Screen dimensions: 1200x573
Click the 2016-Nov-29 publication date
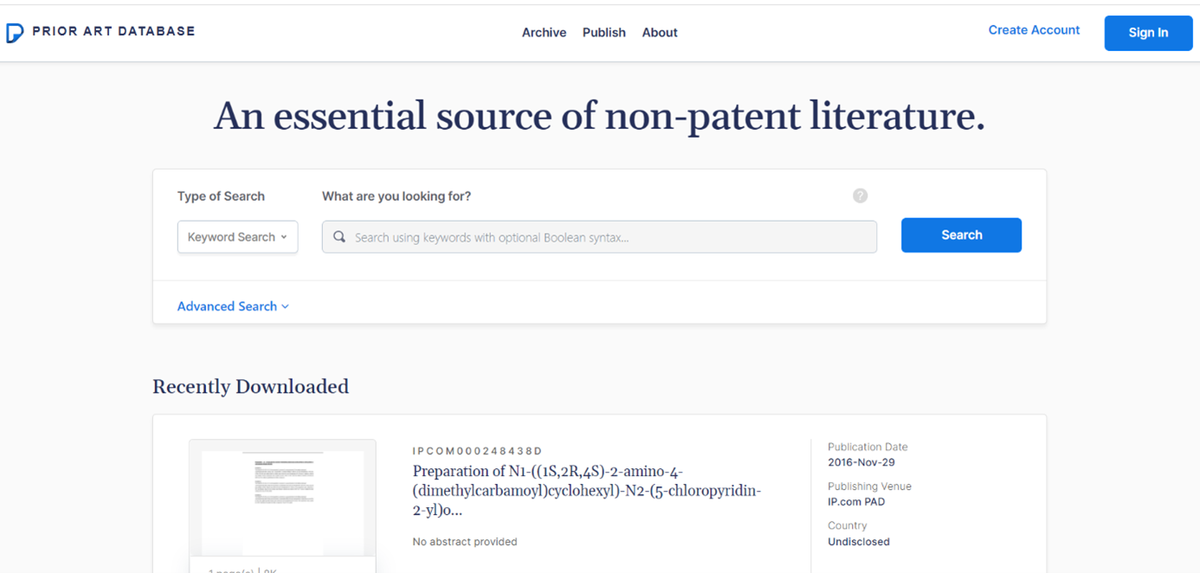coord(863,463)
